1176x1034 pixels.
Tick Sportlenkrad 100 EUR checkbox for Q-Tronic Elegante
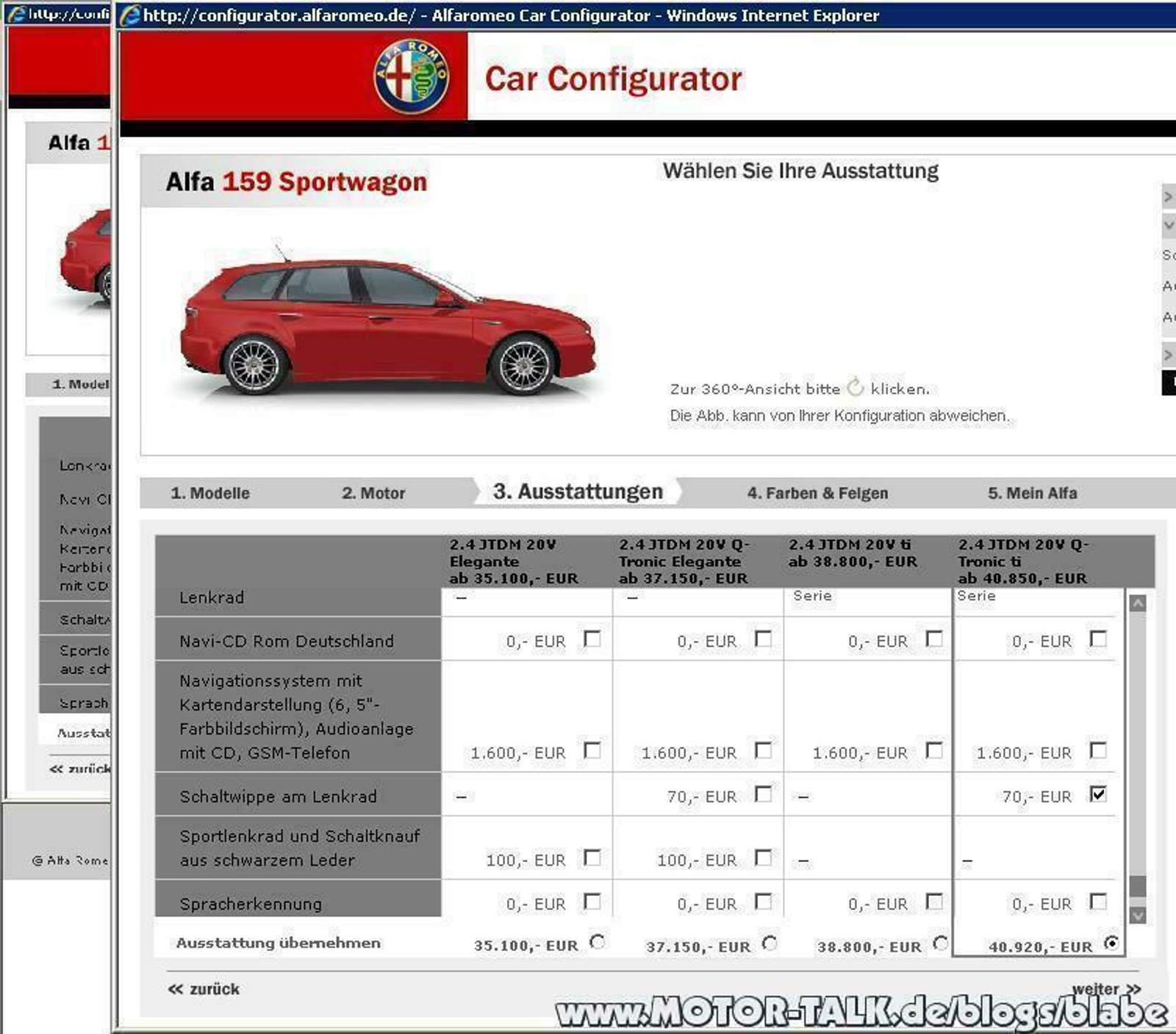764,858
